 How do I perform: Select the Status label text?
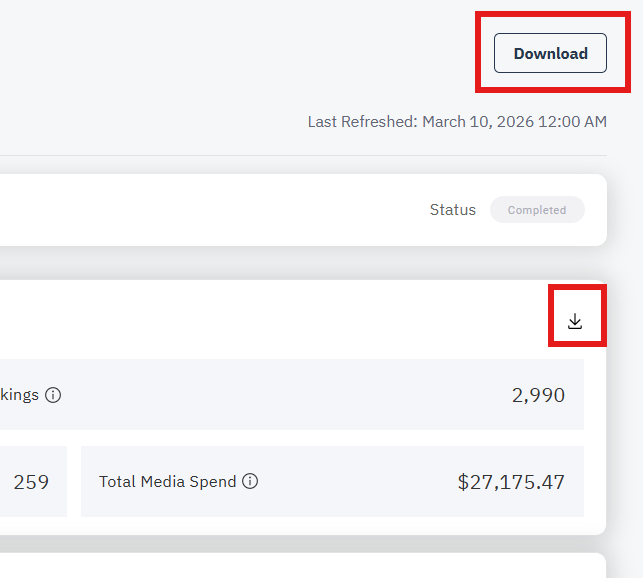[453, 210]
